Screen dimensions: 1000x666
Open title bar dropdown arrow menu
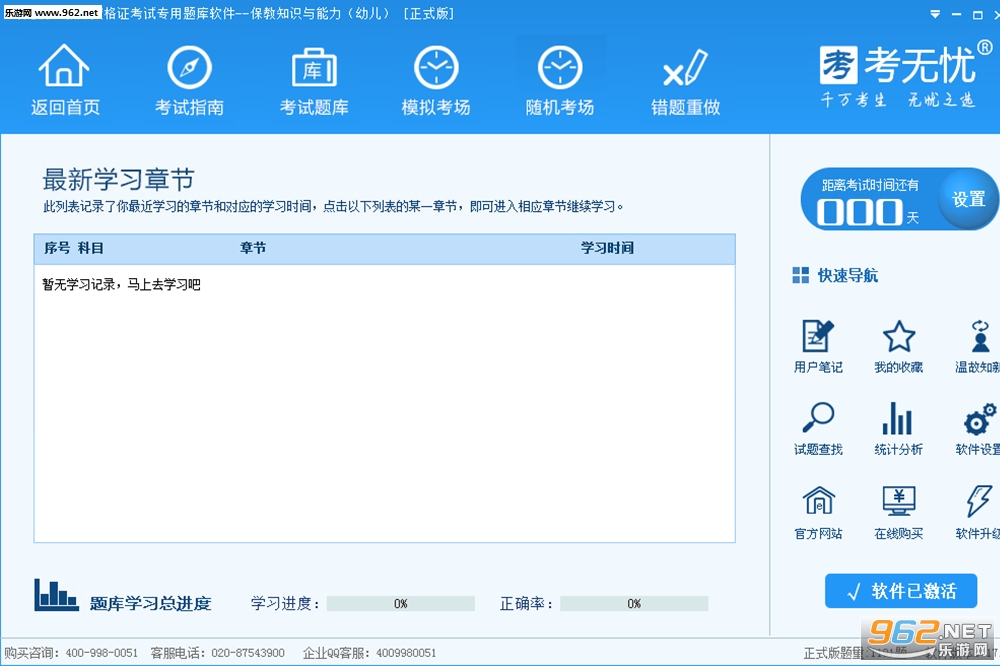pyautogui.click(x=935, y=14)
